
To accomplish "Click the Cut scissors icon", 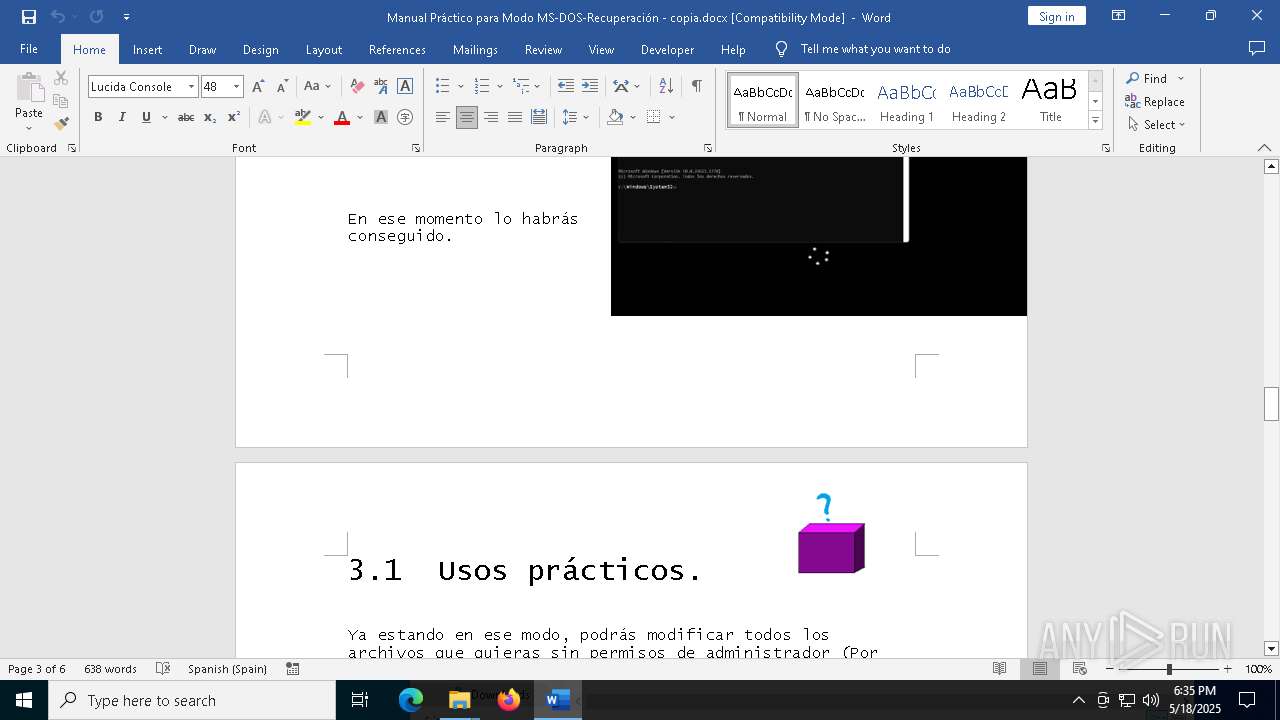I will point(61,78).
